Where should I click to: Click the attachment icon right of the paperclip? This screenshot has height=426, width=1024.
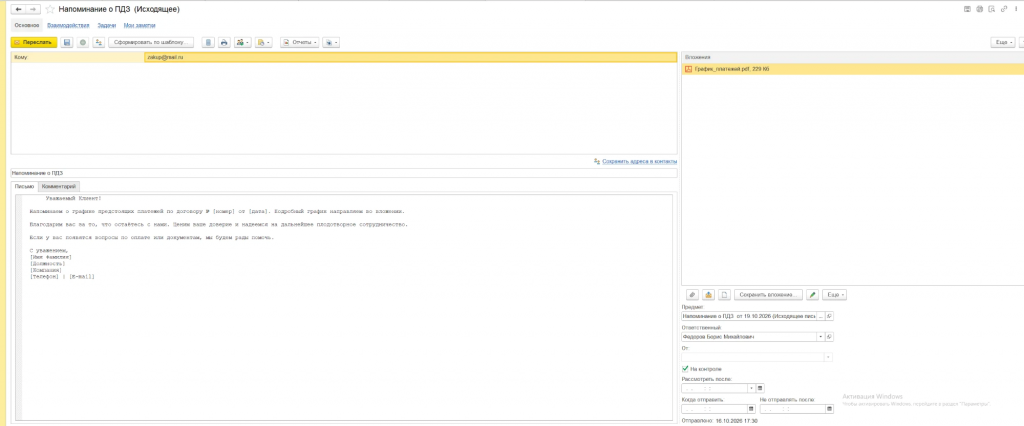pos(709,295)
